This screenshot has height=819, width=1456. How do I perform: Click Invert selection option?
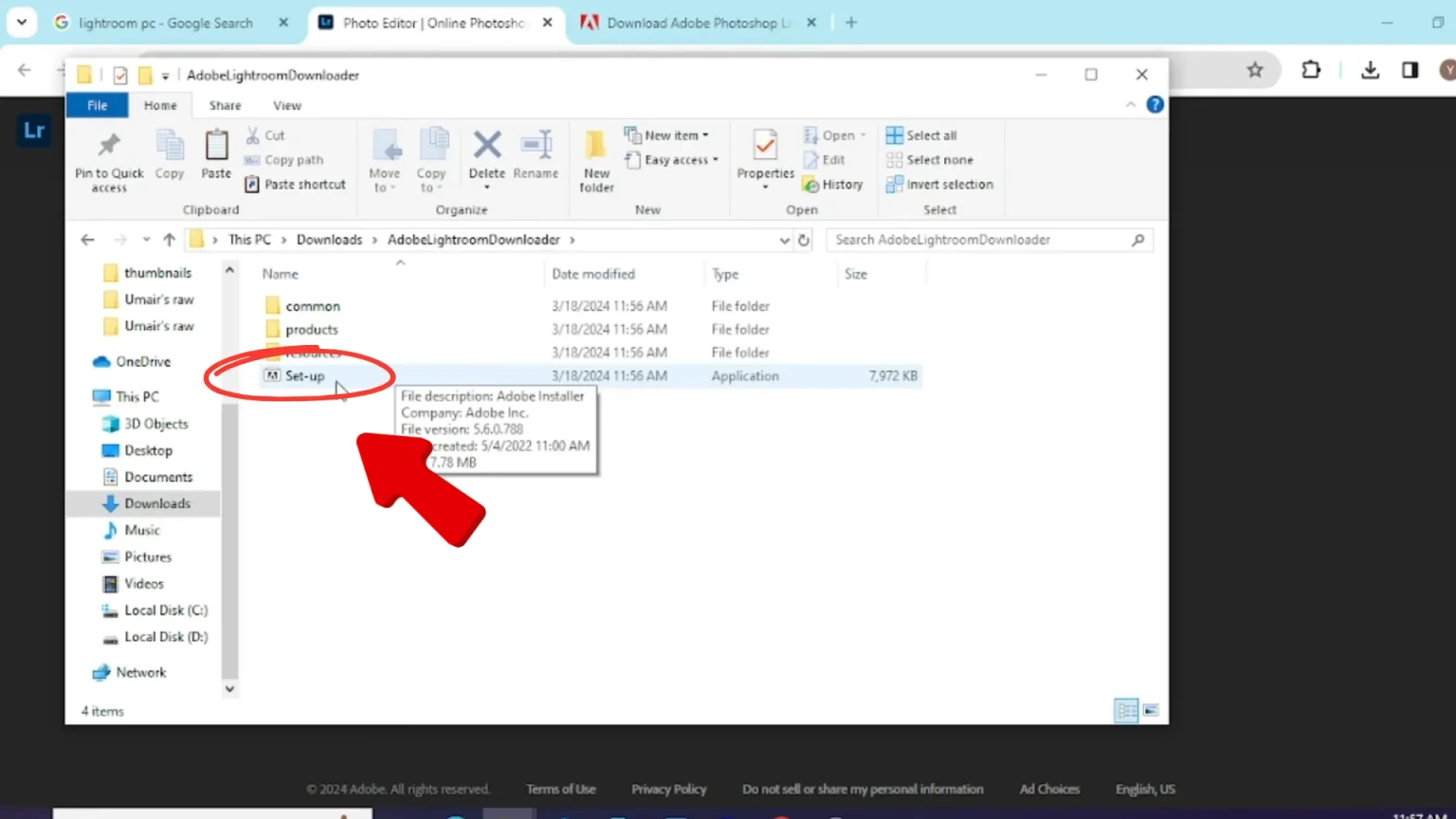click(x=939, y=185)
